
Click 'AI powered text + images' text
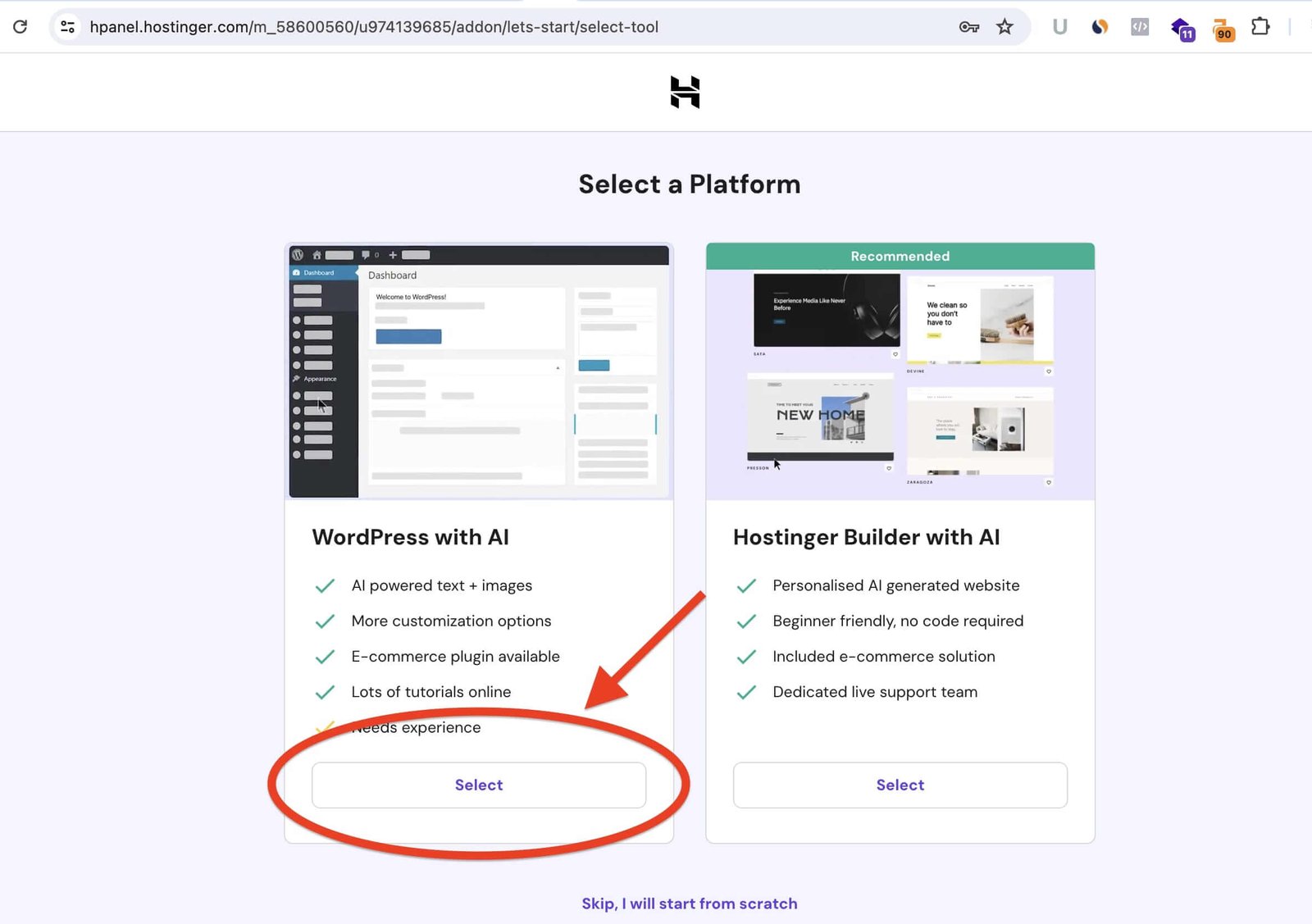point(442,585)
